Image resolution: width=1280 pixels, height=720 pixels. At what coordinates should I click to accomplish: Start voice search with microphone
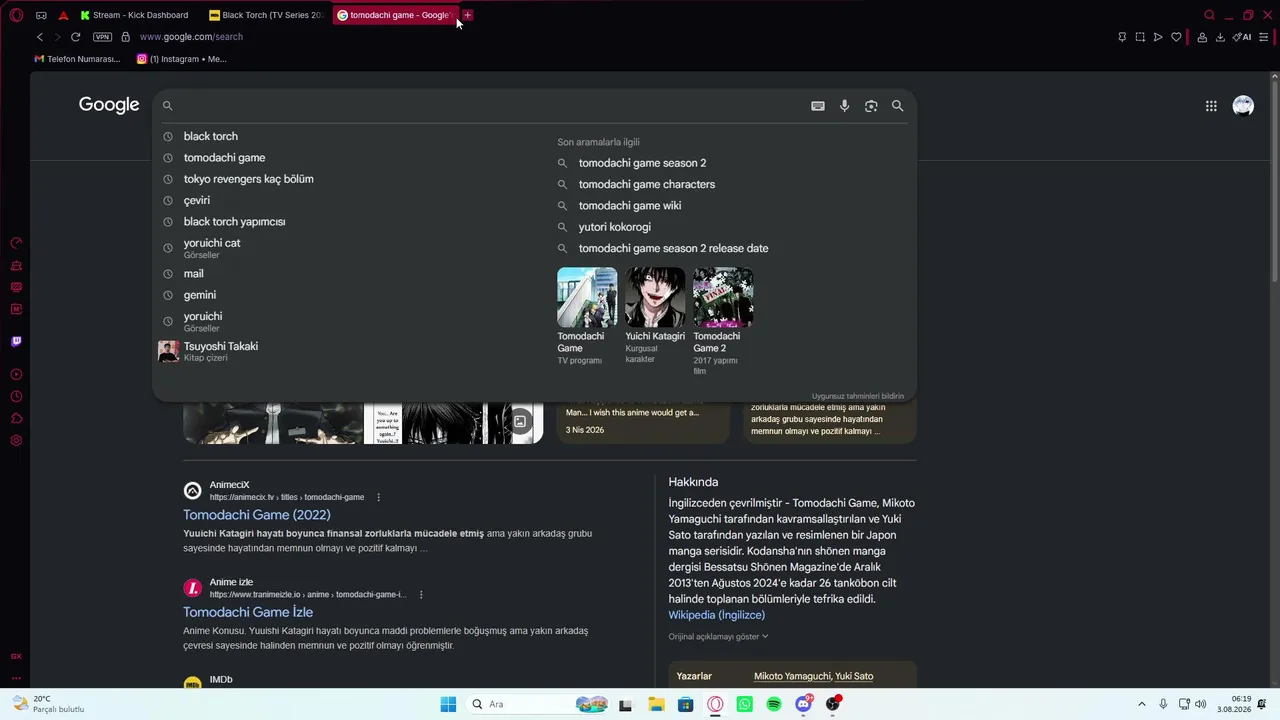(x=844, y=106)
